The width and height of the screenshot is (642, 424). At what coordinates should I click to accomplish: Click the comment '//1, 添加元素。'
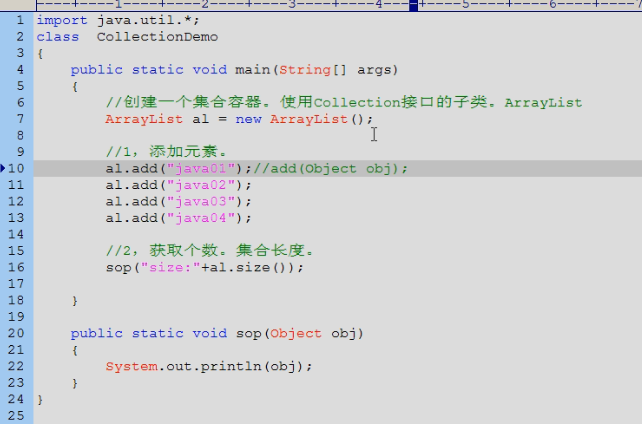(x=166, y=152)
